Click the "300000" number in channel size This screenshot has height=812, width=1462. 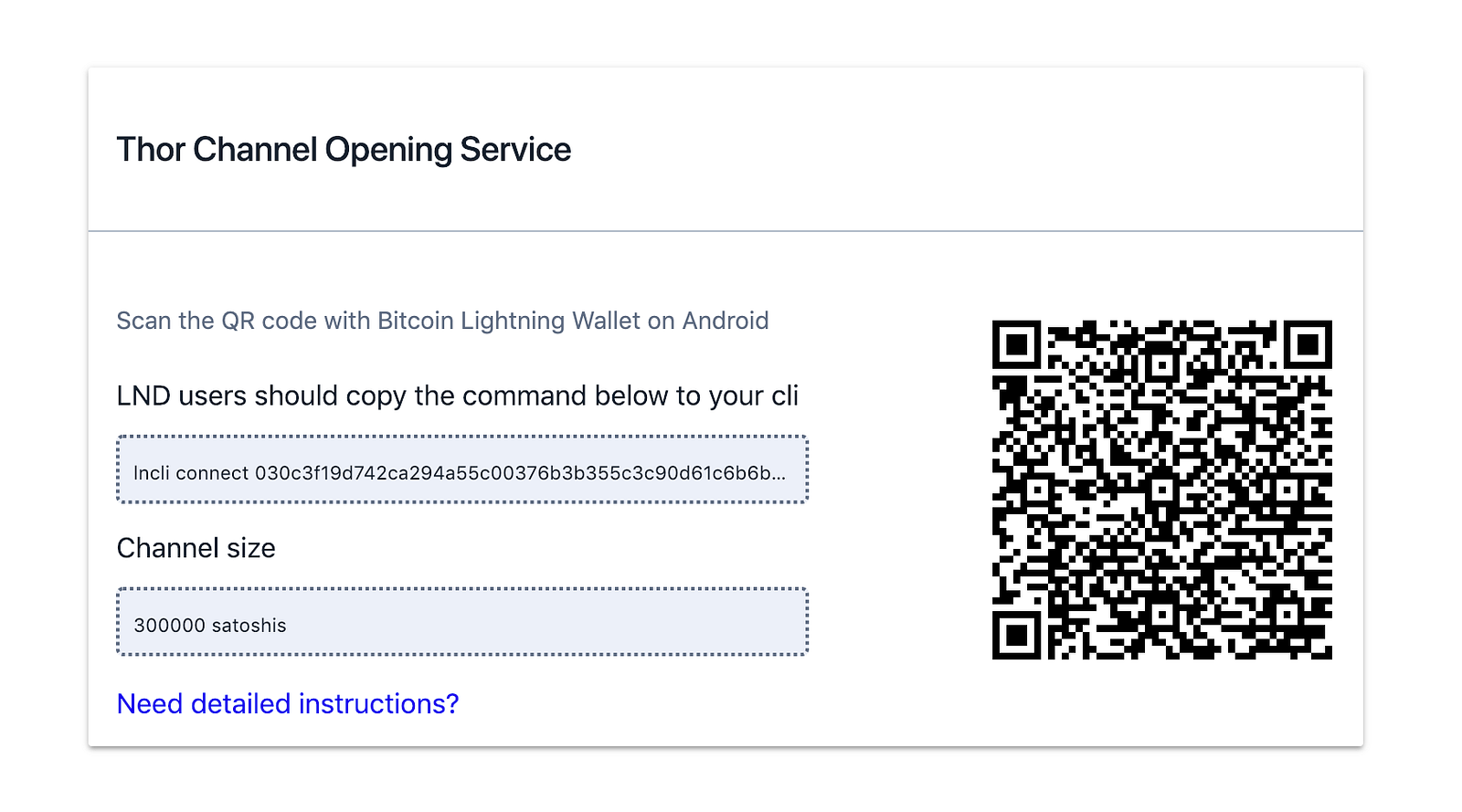170,626
